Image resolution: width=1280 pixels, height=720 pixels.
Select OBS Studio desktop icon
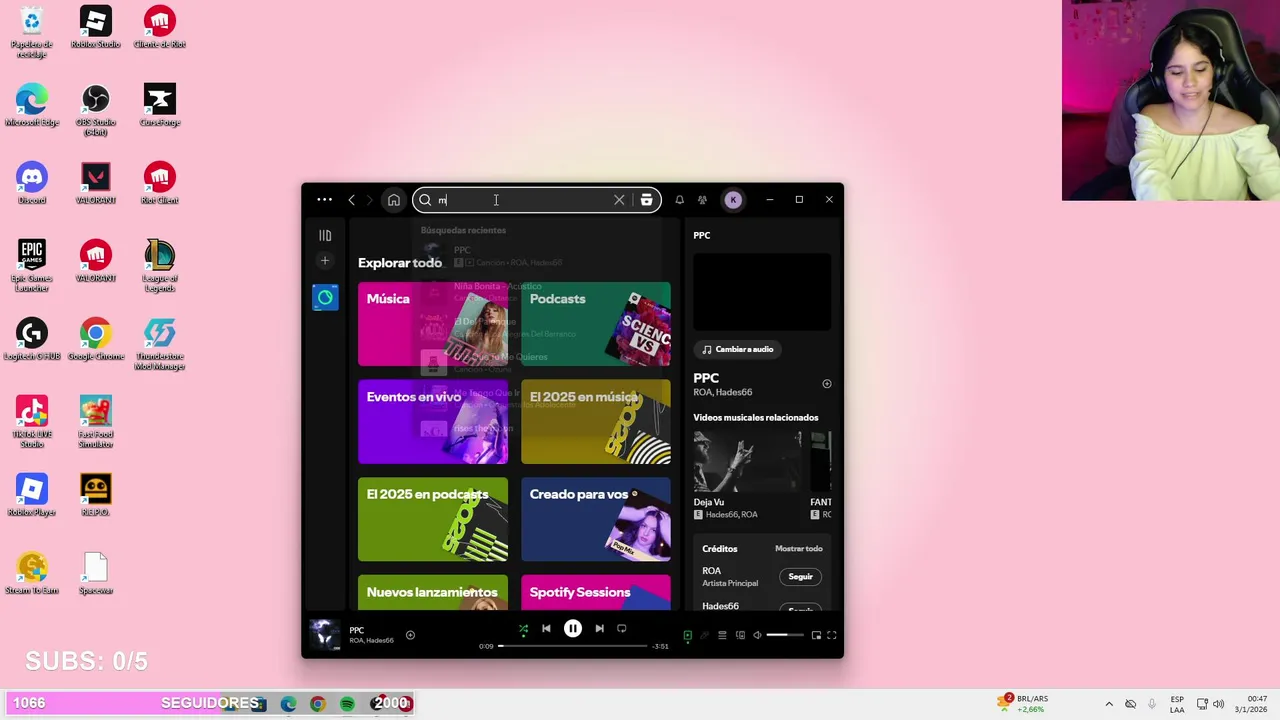[x=96, y=110]
